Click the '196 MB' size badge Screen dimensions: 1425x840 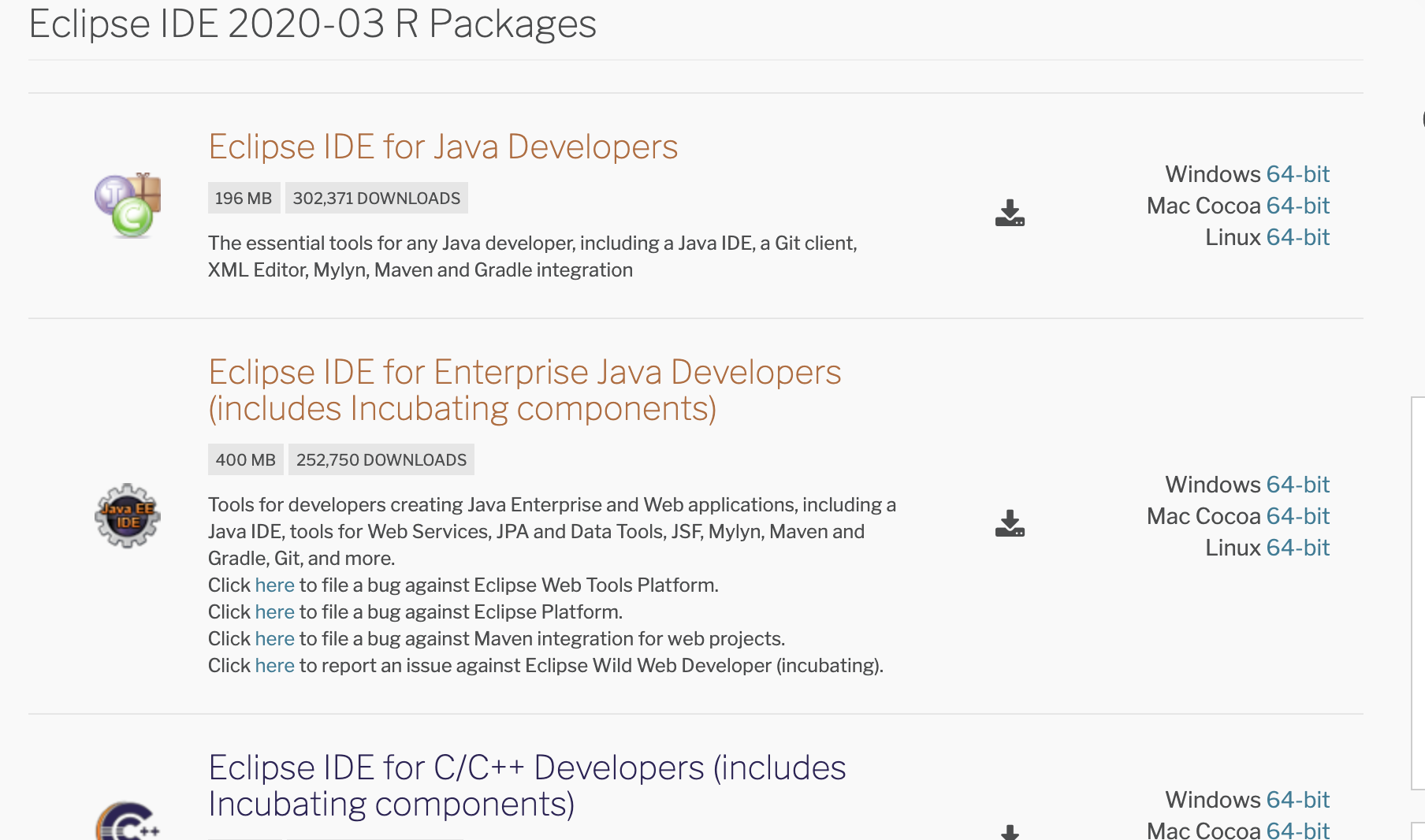point(244,199)
